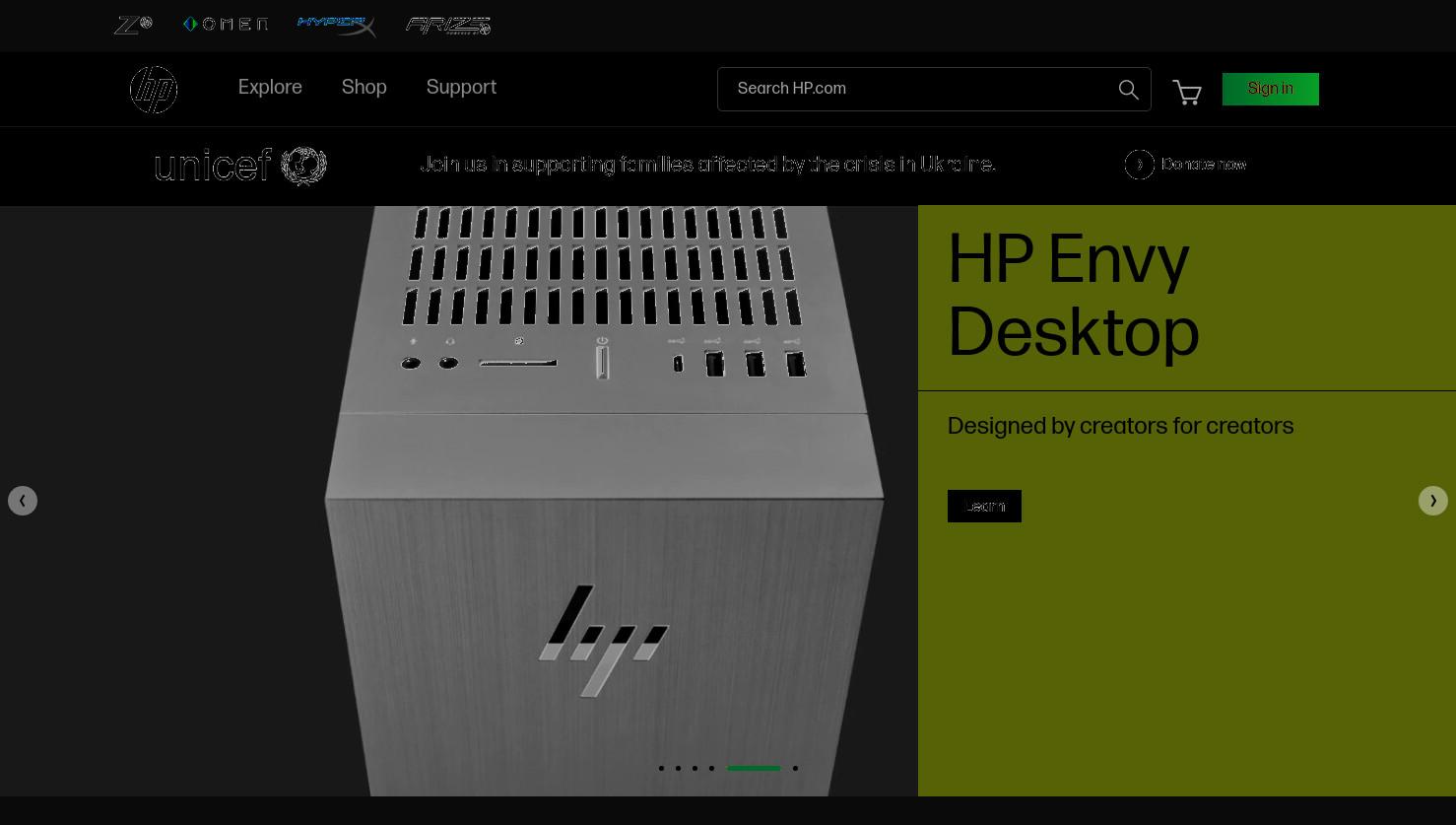The width and height of the screenshot is (1456, 825).
Task: Select the fourth carousel slide dot
Action: (x=711, y=768)
